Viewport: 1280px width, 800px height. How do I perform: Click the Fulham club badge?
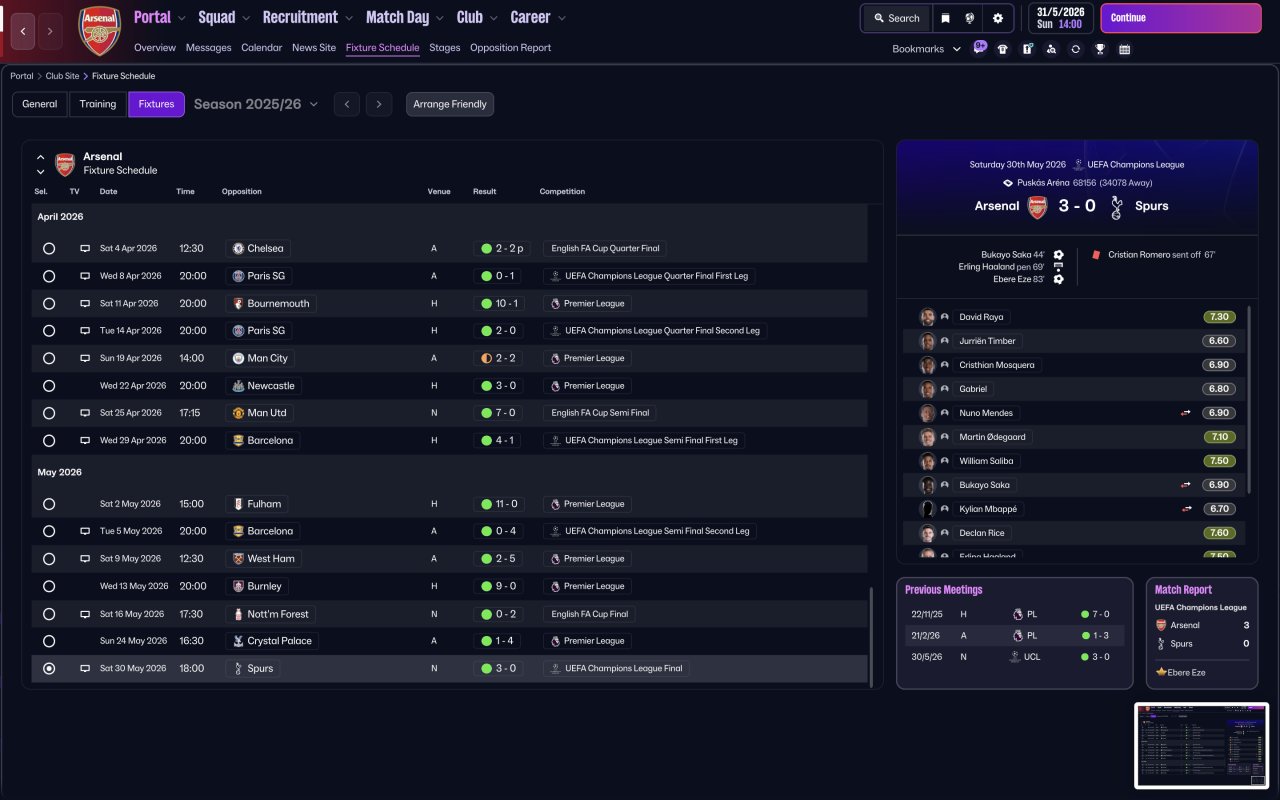click(x=238, y=504)
